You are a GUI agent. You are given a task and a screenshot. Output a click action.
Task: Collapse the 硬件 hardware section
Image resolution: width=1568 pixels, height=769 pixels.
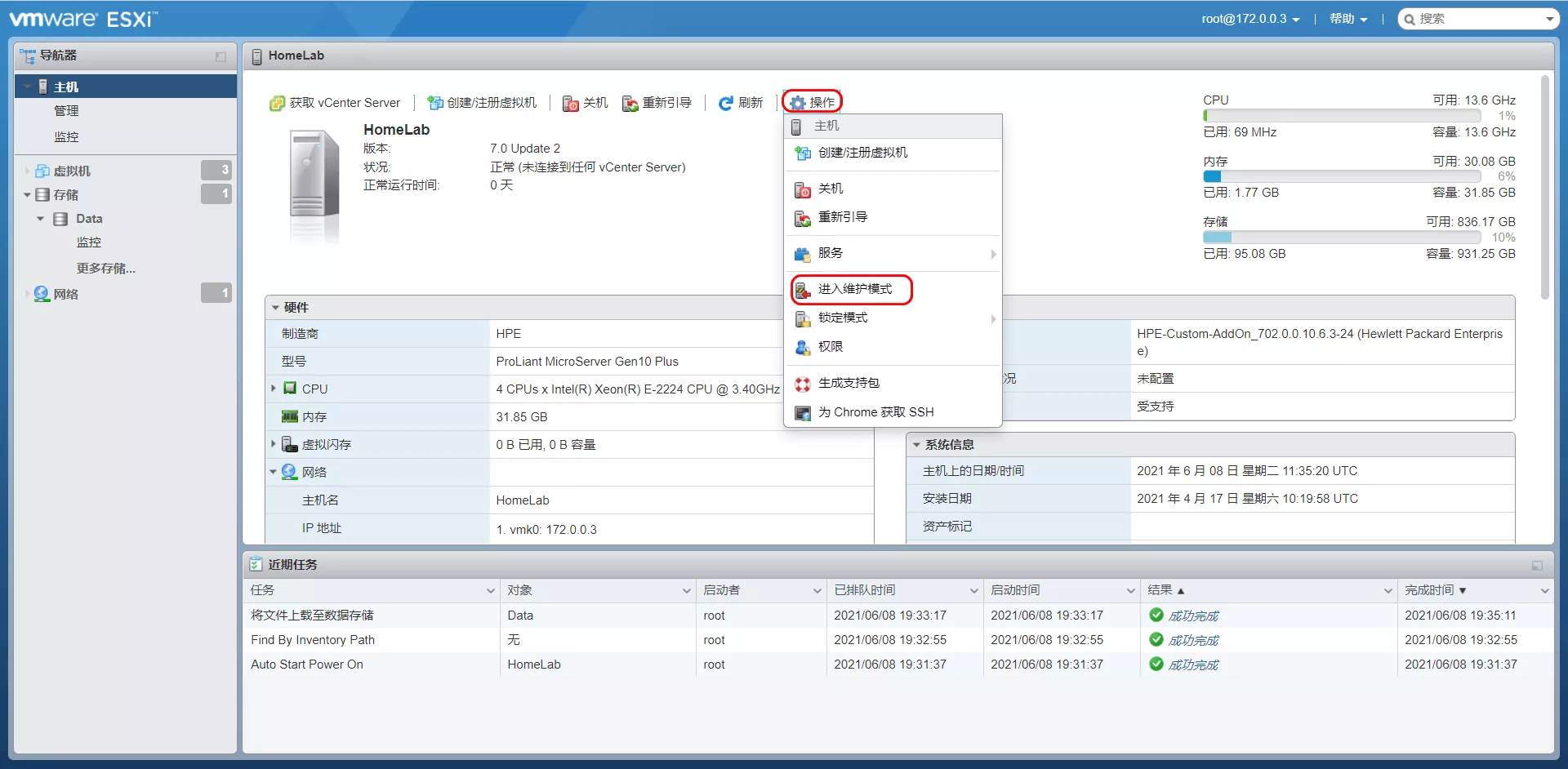click(276, 308)
